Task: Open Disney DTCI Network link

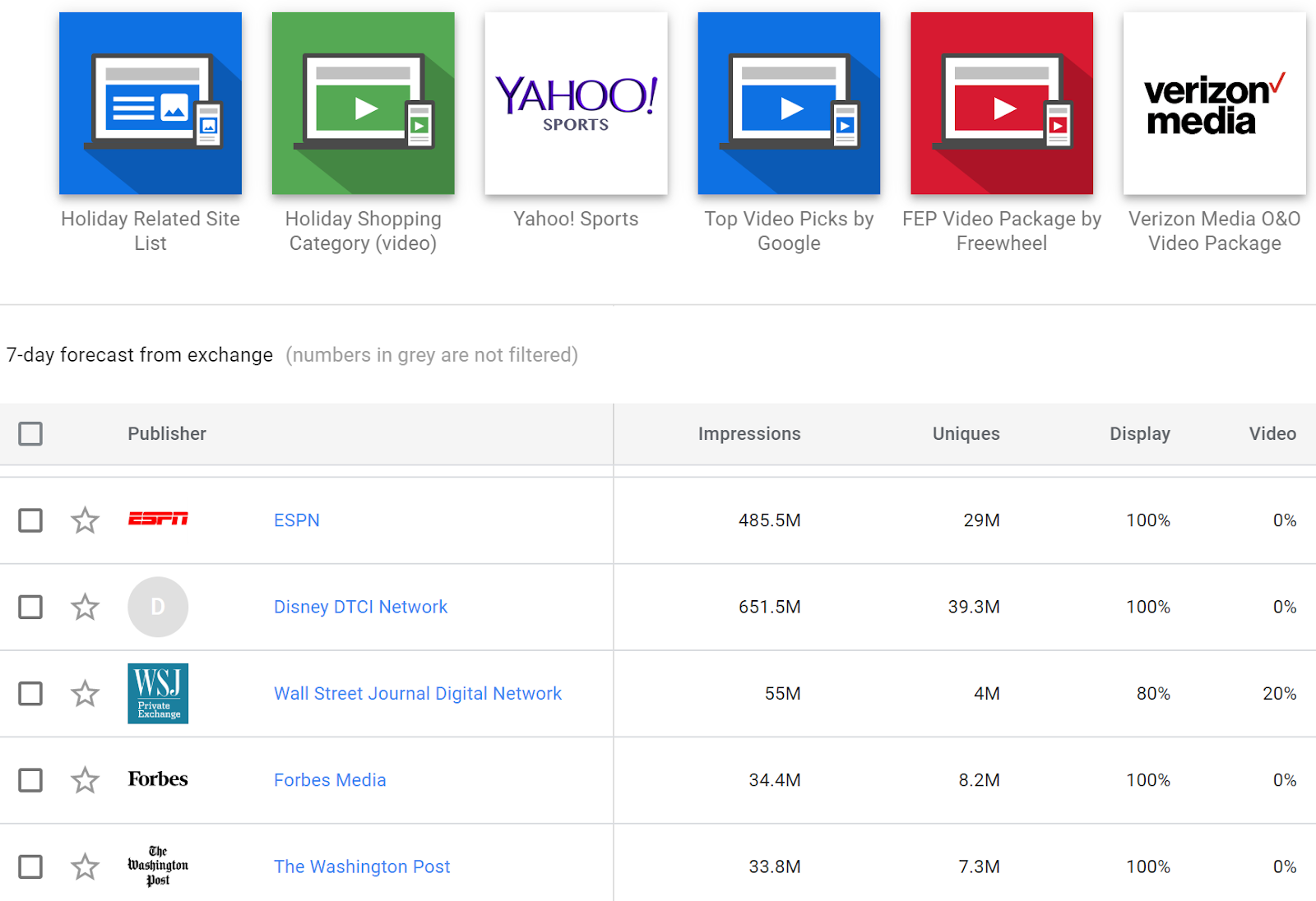Action: coord(360,607)
